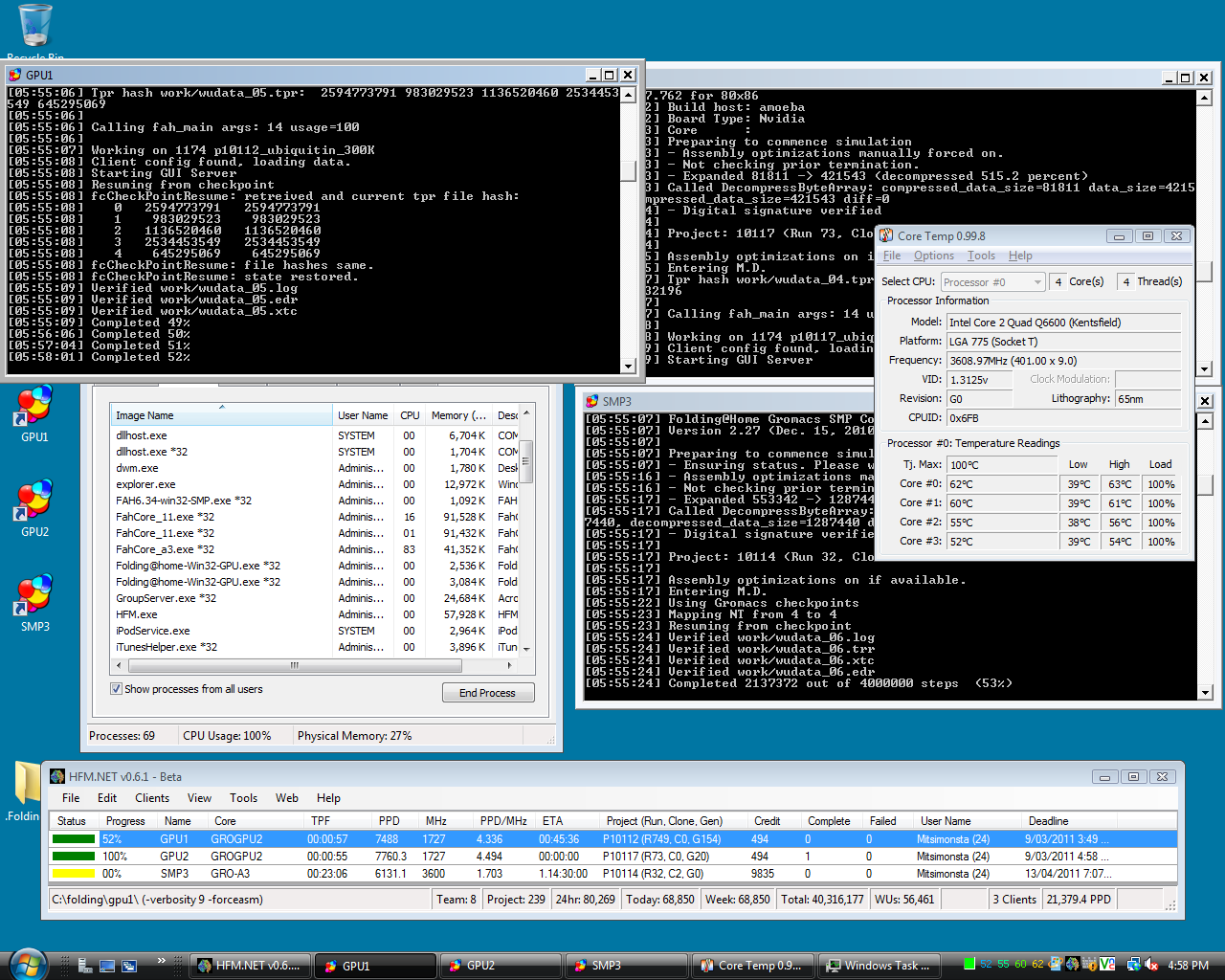Select GroupServer.exe *32 process row
This screenshot has height=980, width=1225.
(x=315, y=598)
